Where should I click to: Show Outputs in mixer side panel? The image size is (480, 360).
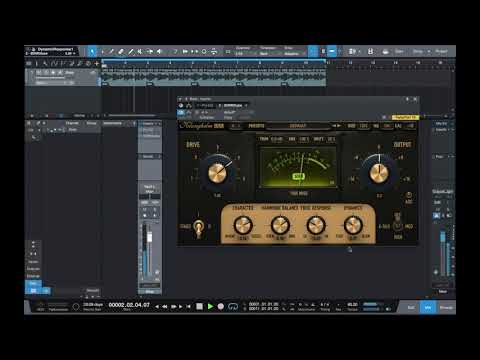pyautogui.click(x=33, y=269)
